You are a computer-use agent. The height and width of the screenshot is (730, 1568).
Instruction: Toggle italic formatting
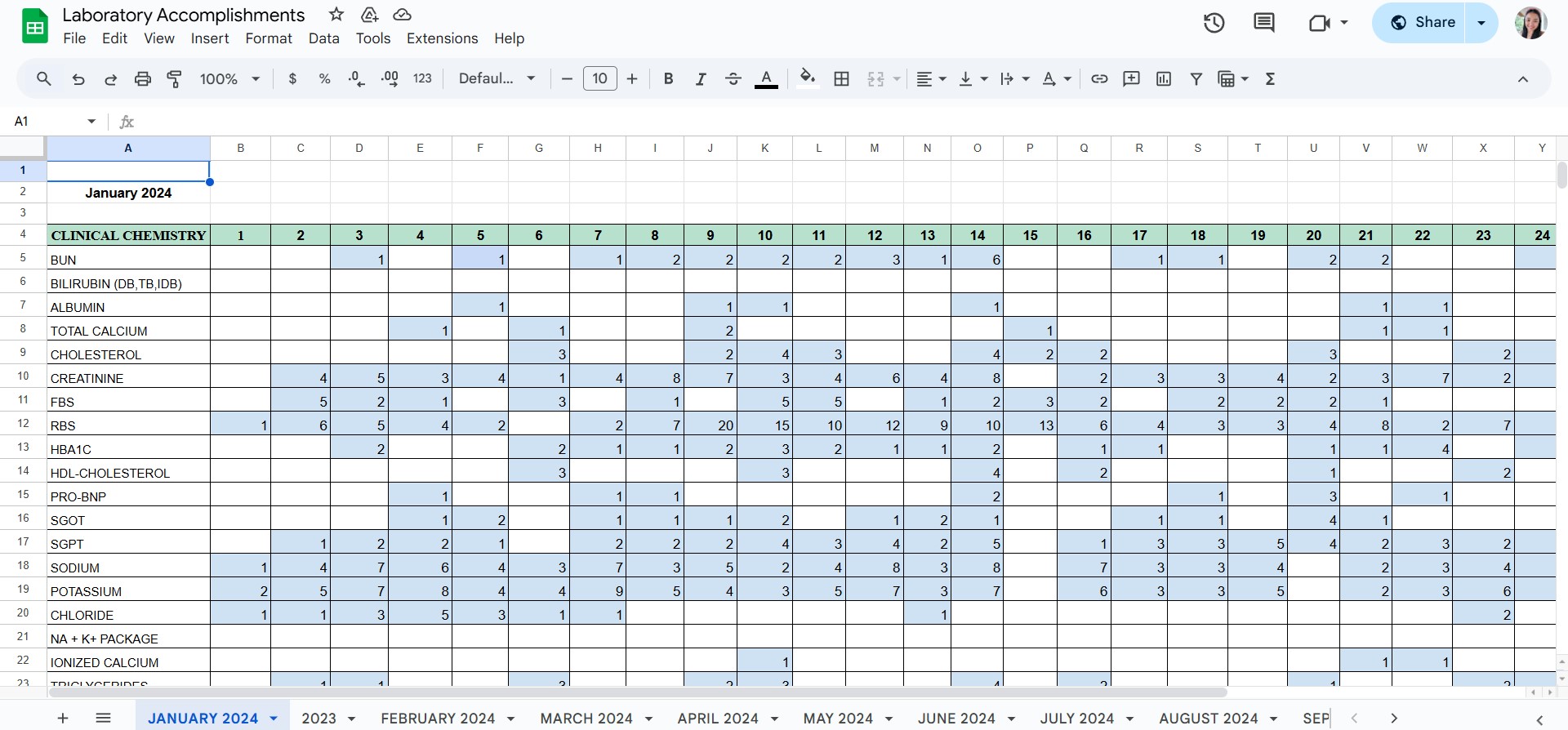[x=701, y=79]
